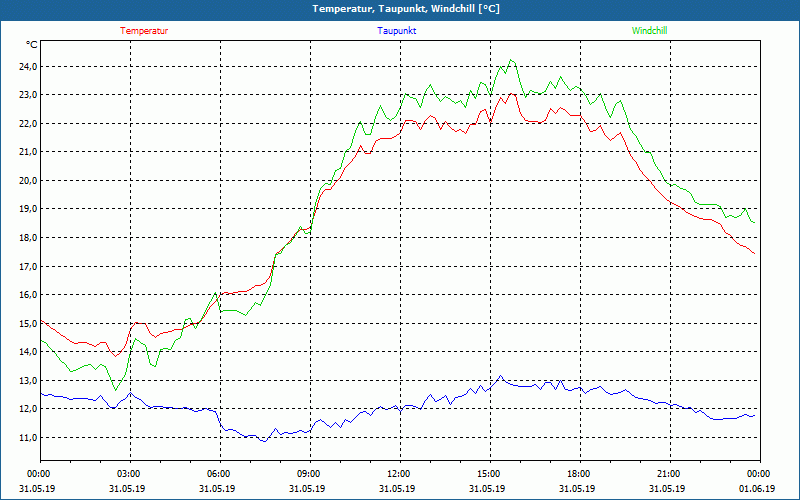Click the '20,0' y-axis value
The width and height of the screenshot is (800, 500).
(28, 181)
